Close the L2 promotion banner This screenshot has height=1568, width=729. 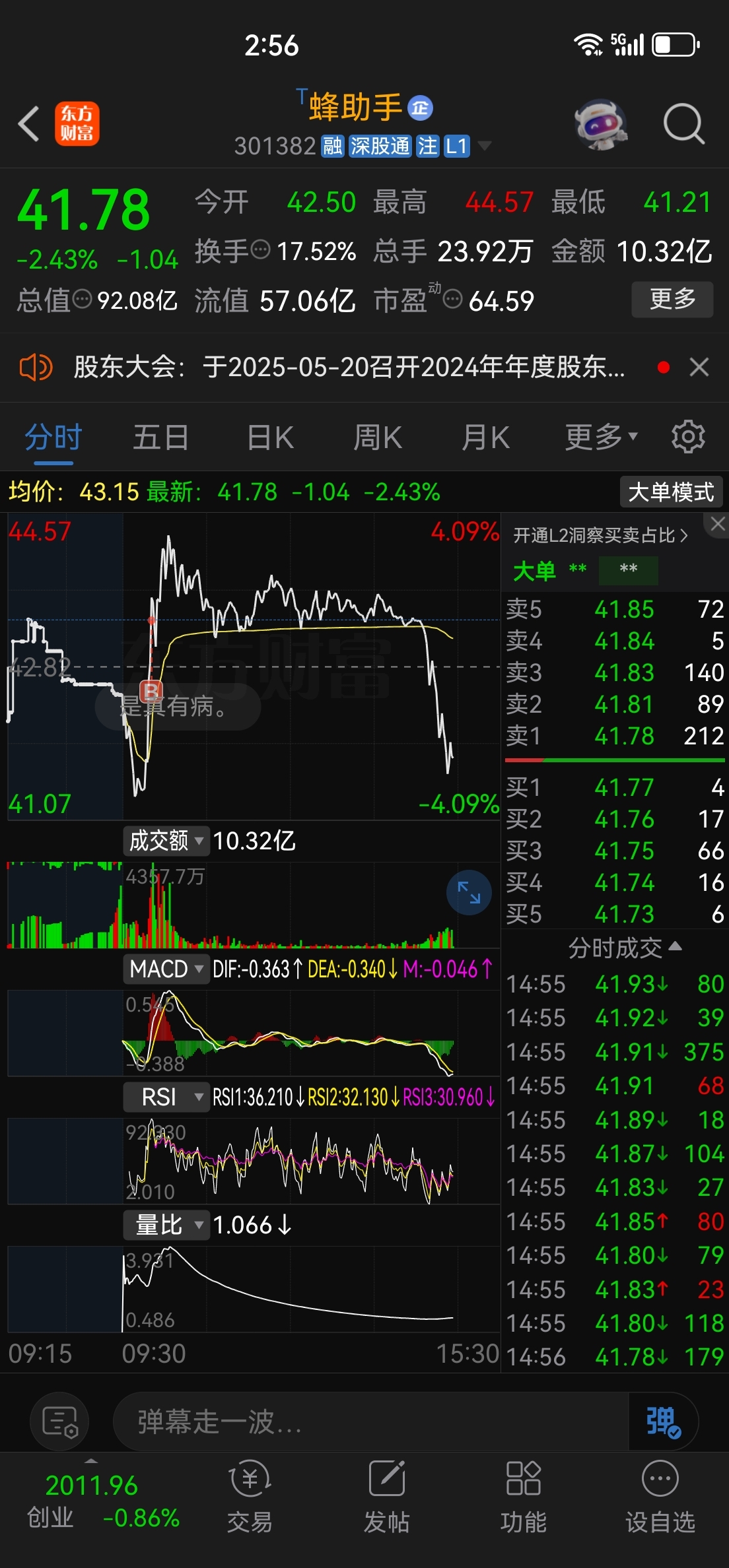[717, 524]
